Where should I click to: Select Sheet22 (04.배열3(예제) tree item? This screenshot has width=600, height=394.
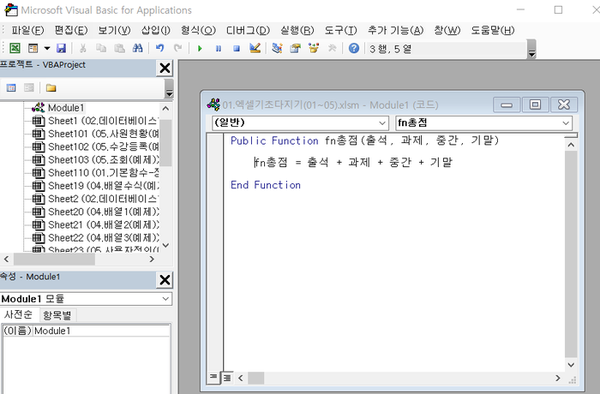[103, 238]
